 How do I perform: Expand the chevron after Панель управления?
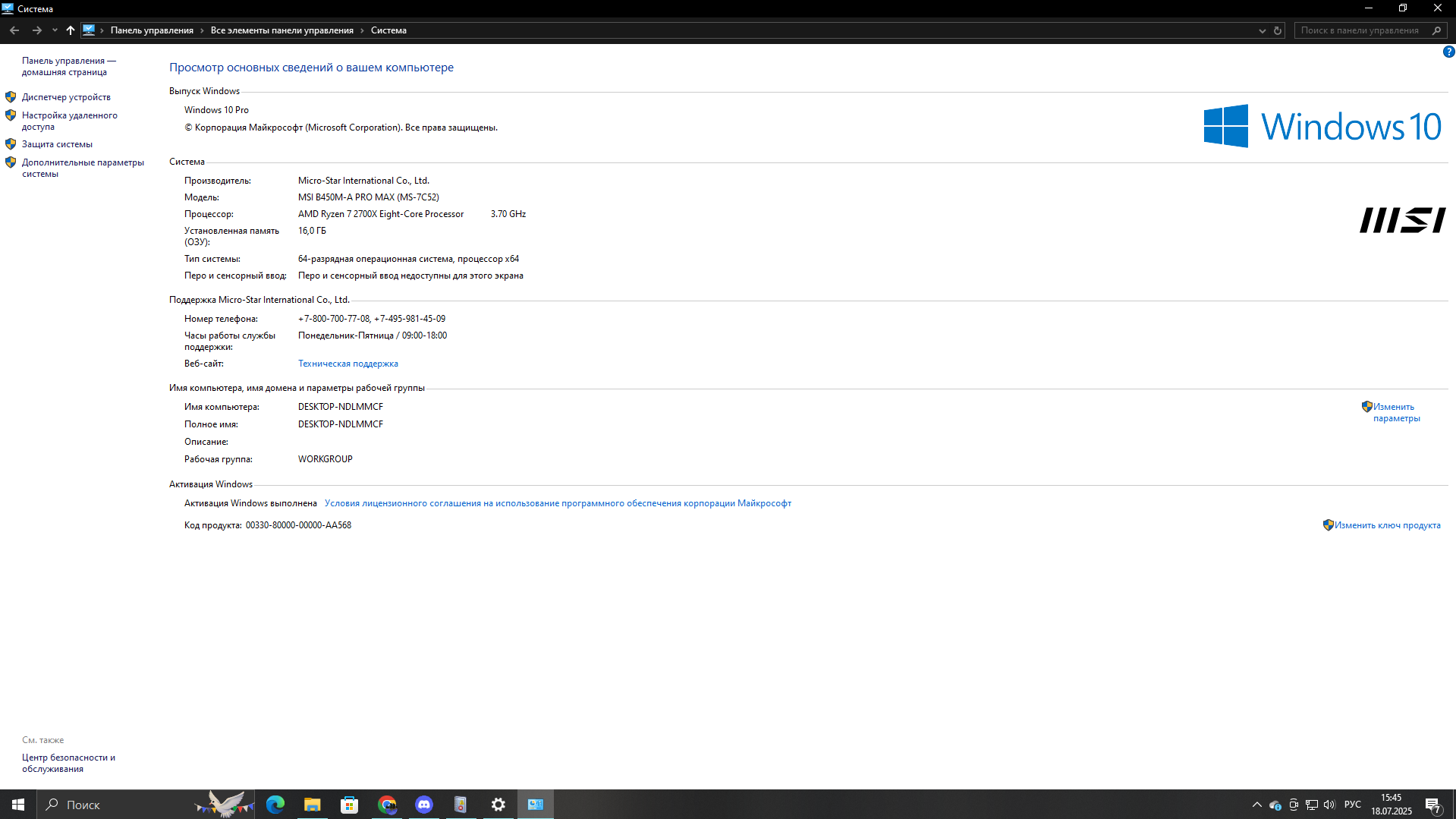click(x=202, y=30)
